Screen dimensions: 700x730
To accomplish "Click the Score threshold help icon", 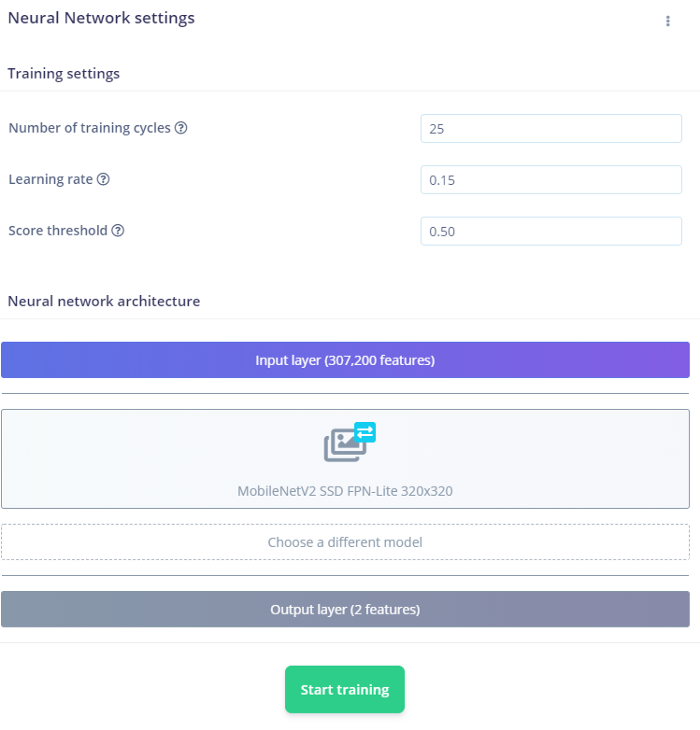I will (x=118, y=231).
